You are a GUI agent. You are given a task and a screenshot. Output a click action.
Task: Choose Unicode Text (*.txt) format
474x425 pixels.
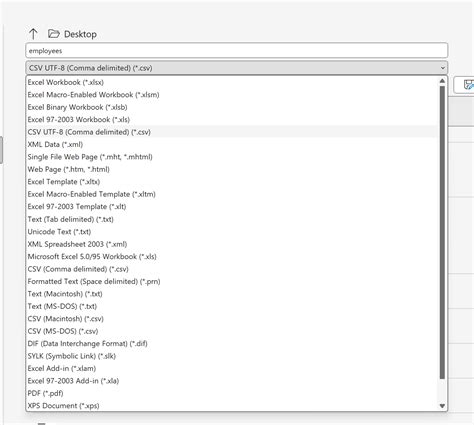click(232, 232)
